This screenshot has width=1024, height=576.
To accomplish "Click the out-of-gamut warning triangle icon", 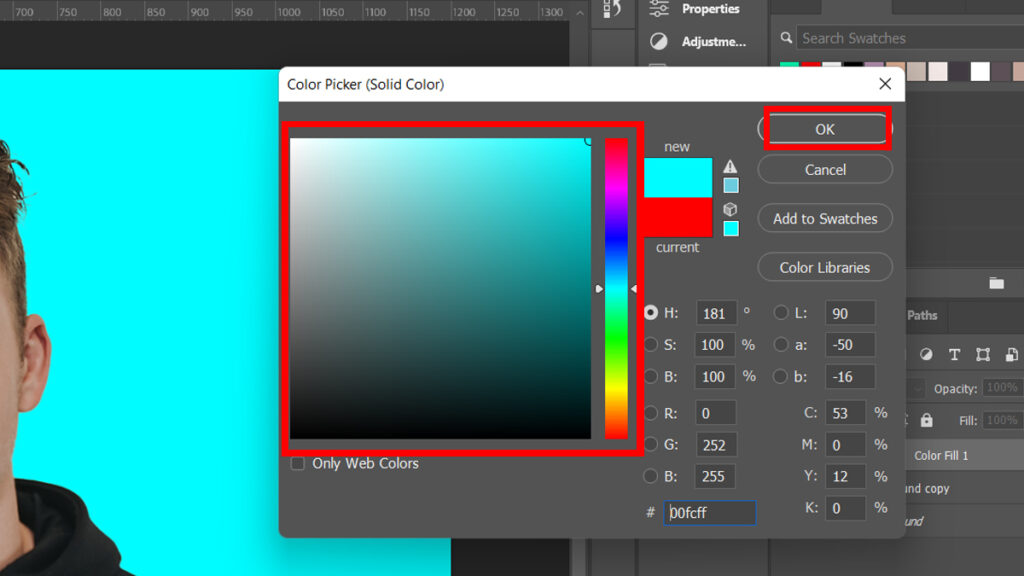I will point(730,166).
